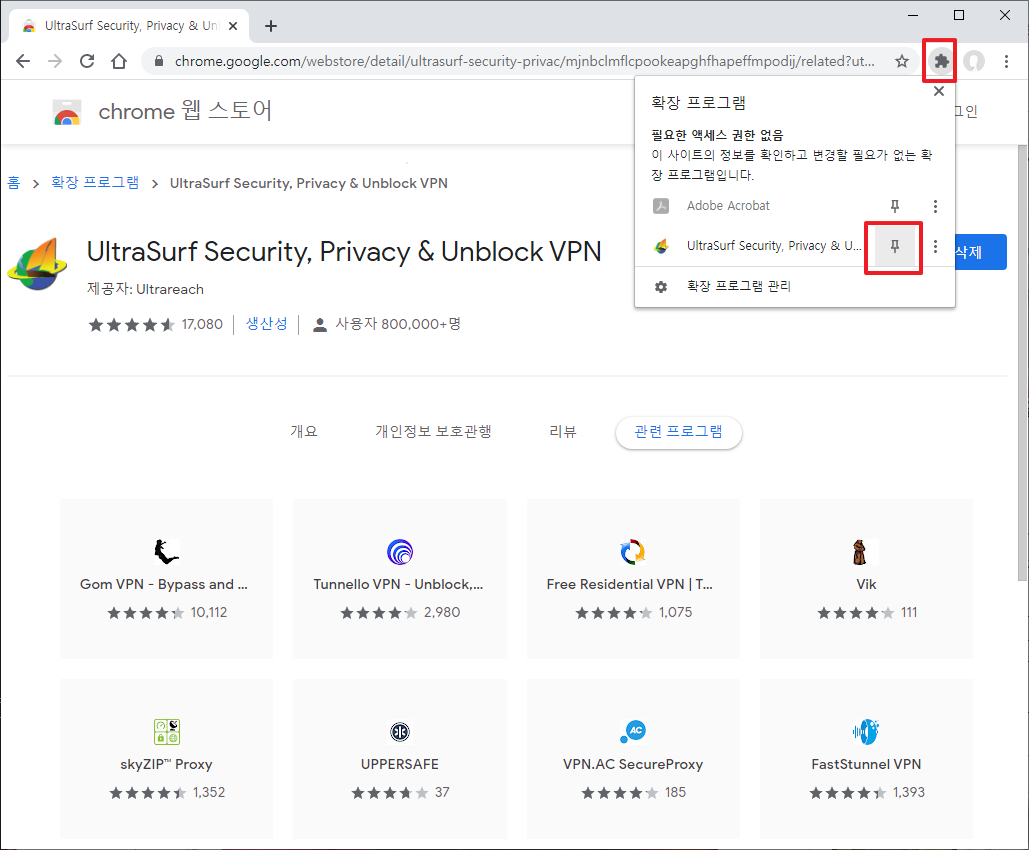Open a new browser tab
This screenshot has height=850, width=1029.
tap(270, 26)
